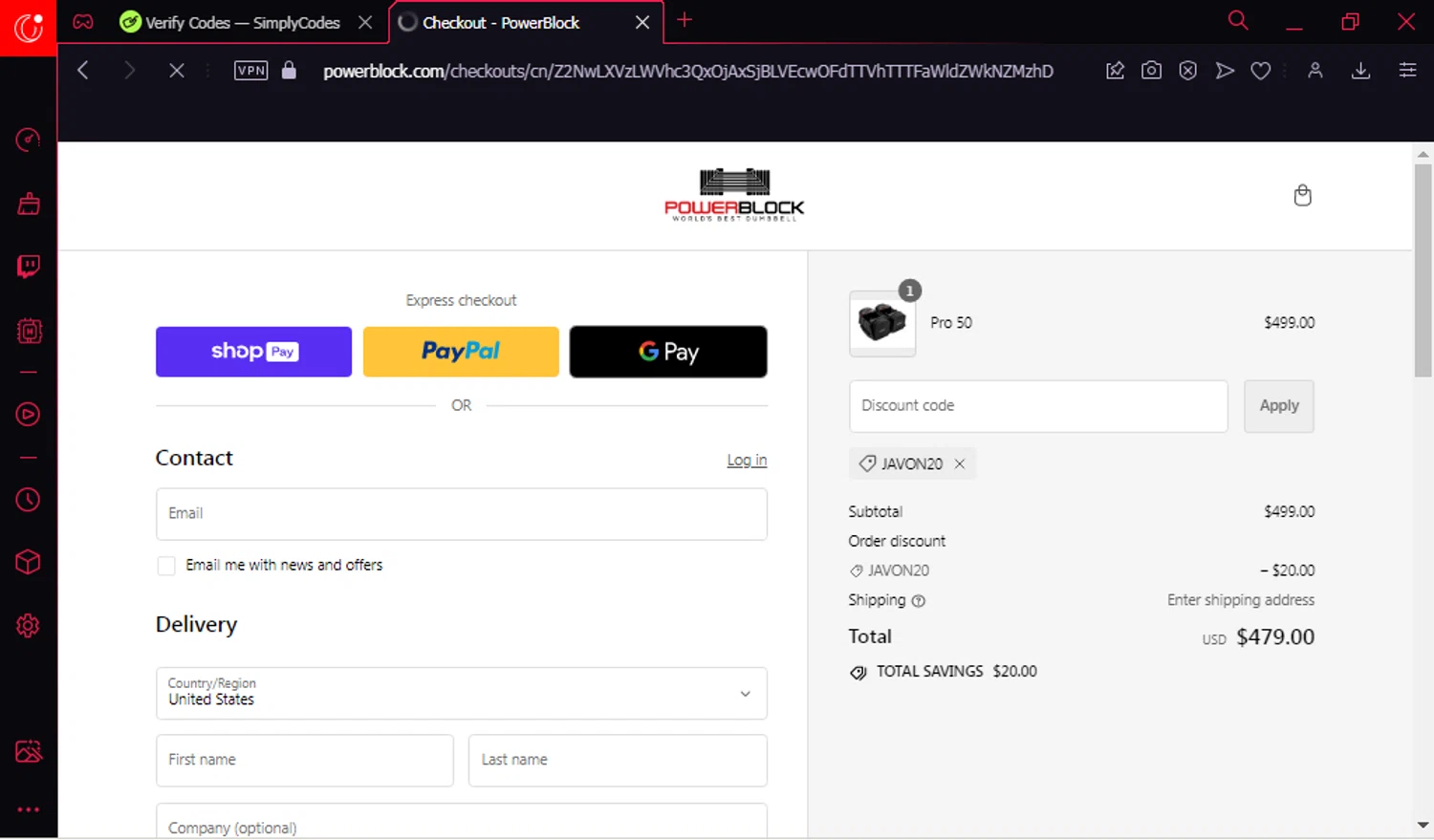Open GX Control speedometer icon in sidebar
The height and width of the screenshot is (840, 1434).
tap(28, 140)
